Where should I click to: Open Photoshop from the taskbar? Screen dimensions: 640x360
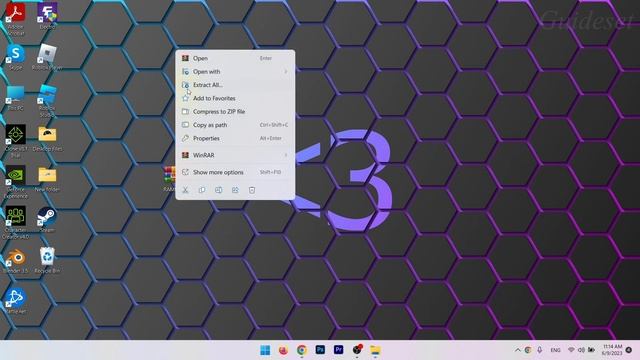pos(320,350)
